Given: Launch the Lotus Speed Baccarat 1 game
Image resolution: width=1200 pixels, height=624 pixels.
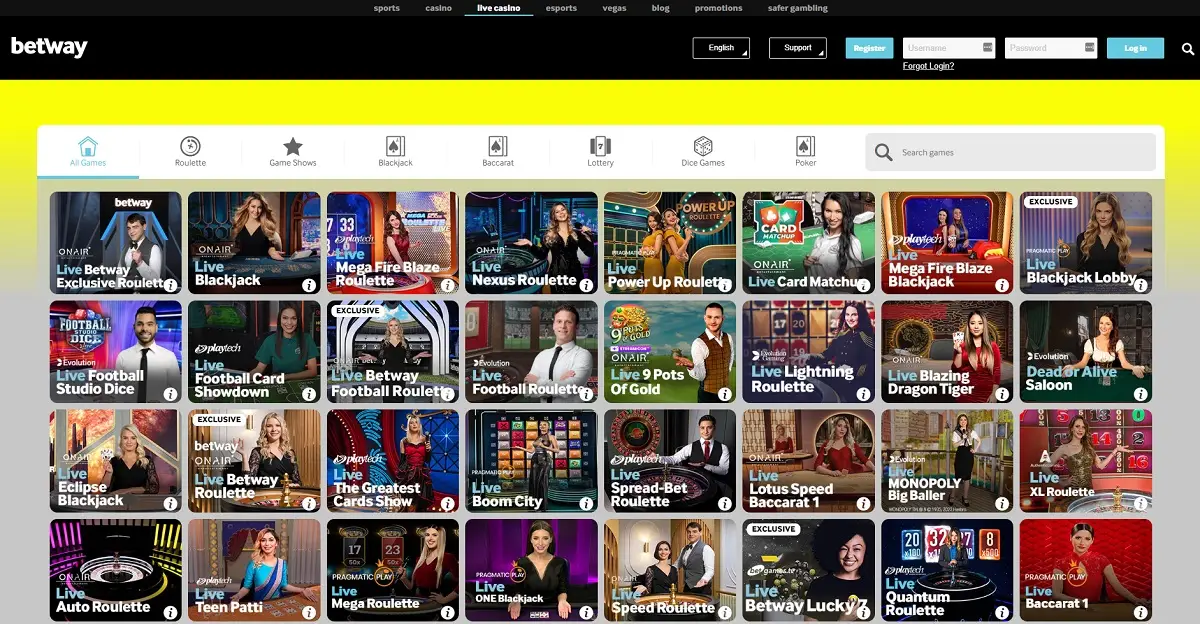Looking at the screenshot, I should pyautogui.click(x=808, y=460).
